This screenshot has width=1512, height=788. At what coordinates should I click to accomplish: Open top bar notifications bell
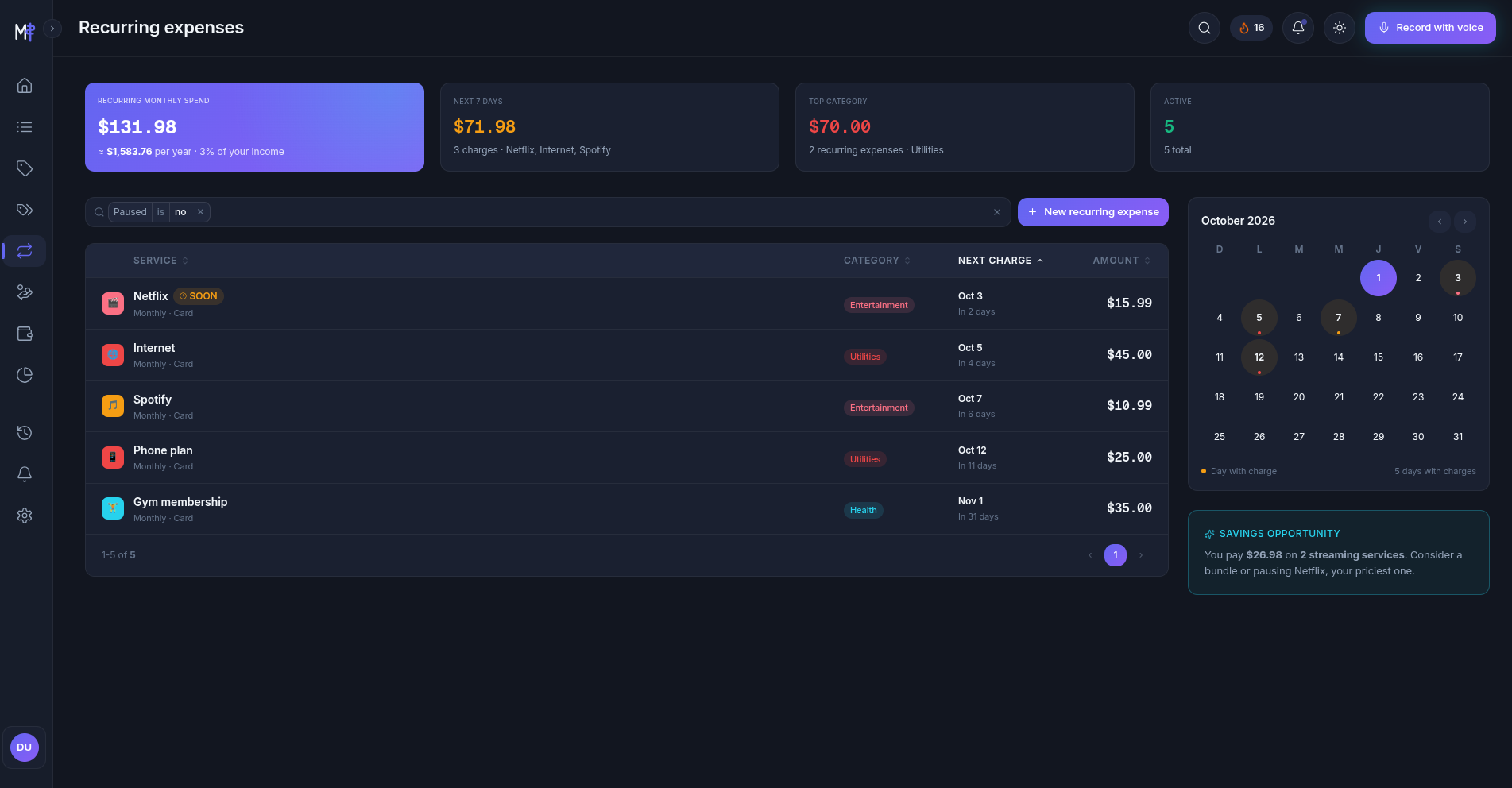click(x=1298, y=28)
